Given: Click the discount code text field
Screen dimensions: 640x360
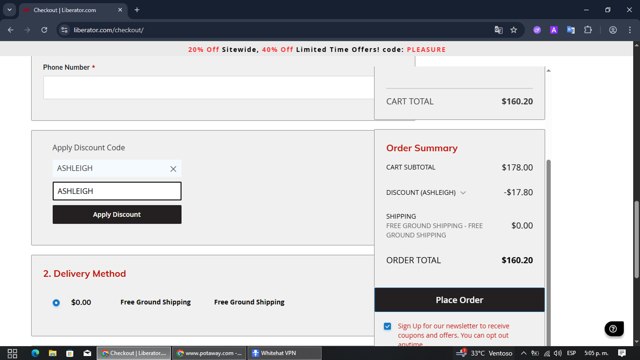Looking at the screenshot, I should (117, 191).
